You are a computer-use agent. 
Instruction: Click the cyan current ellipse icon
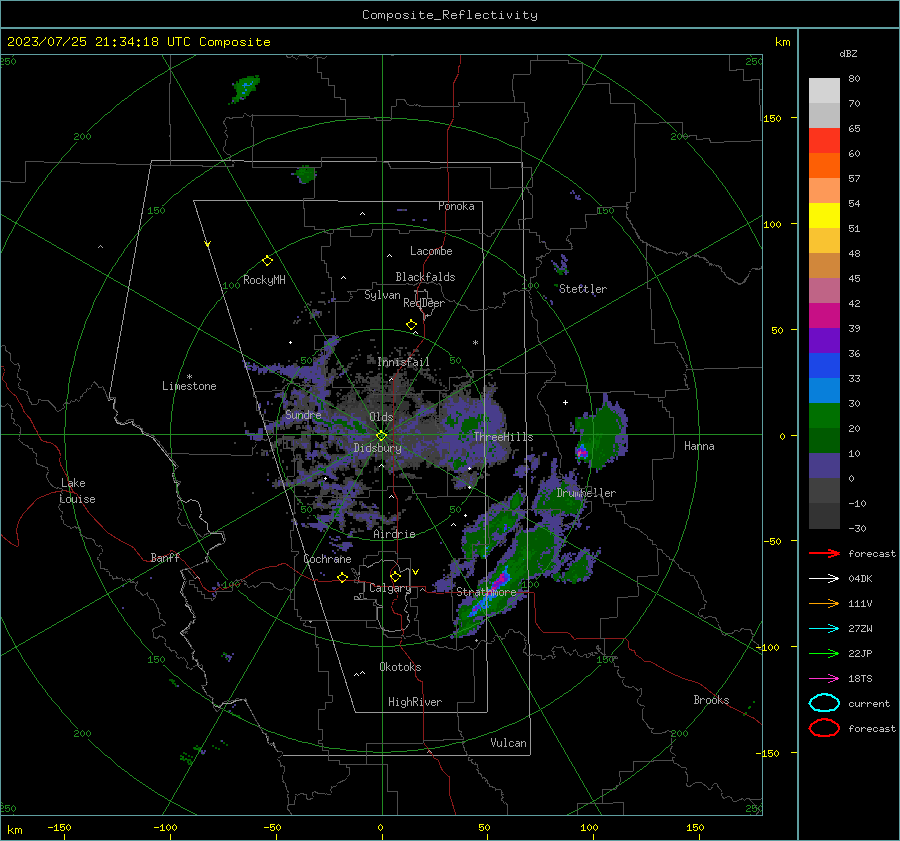pyautogui.click(x=824, y=703)
